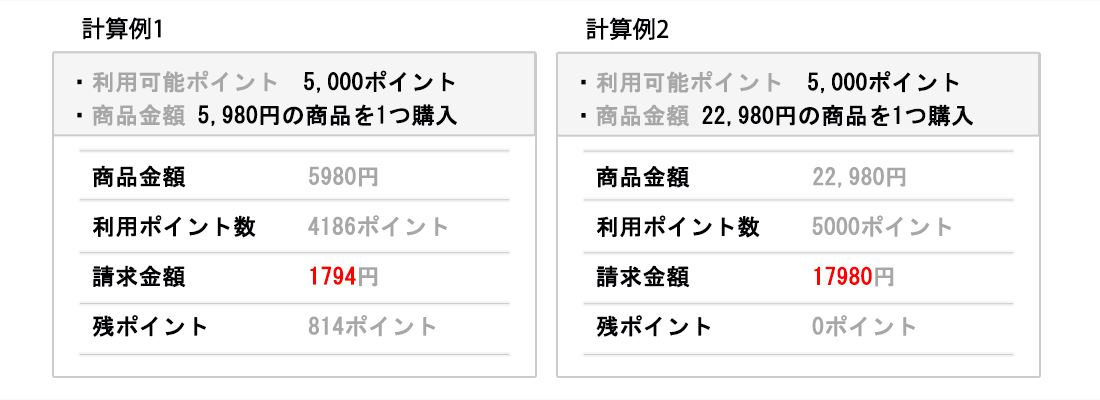Viewport: 1100px width, 400px height.
Task: Click the red 1794円 billing amount
Action: (343, 276)
